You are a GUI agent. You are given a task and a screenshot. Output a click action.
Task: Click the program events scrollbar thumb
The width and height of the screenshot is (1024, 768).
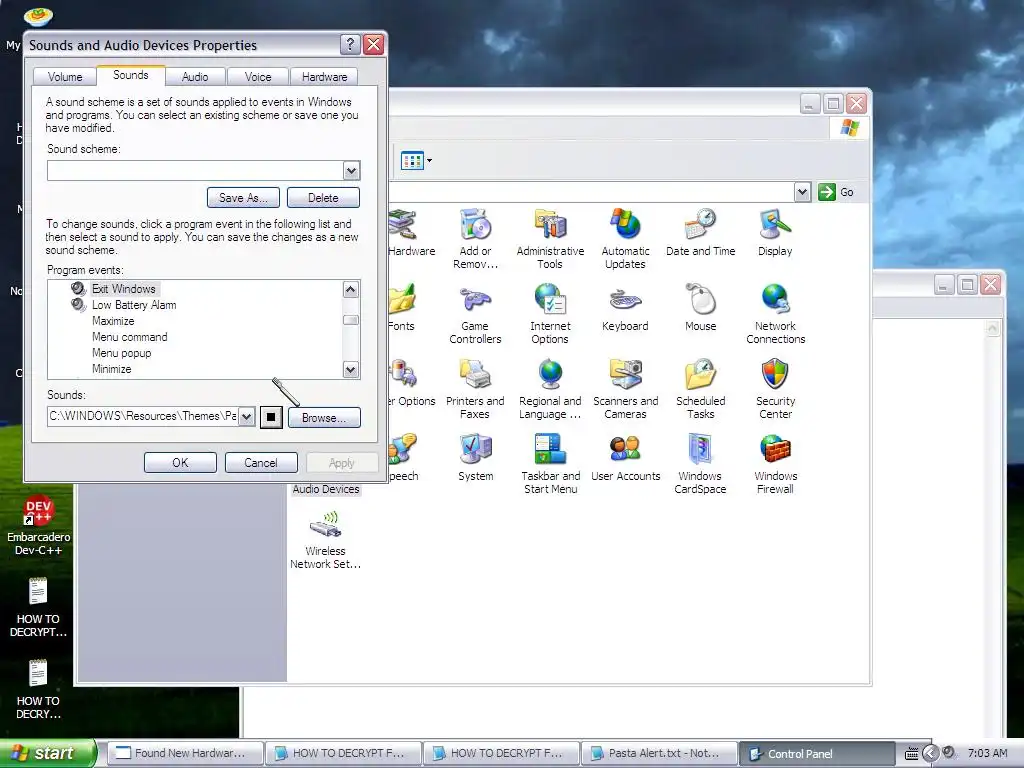tap(351, 320)
